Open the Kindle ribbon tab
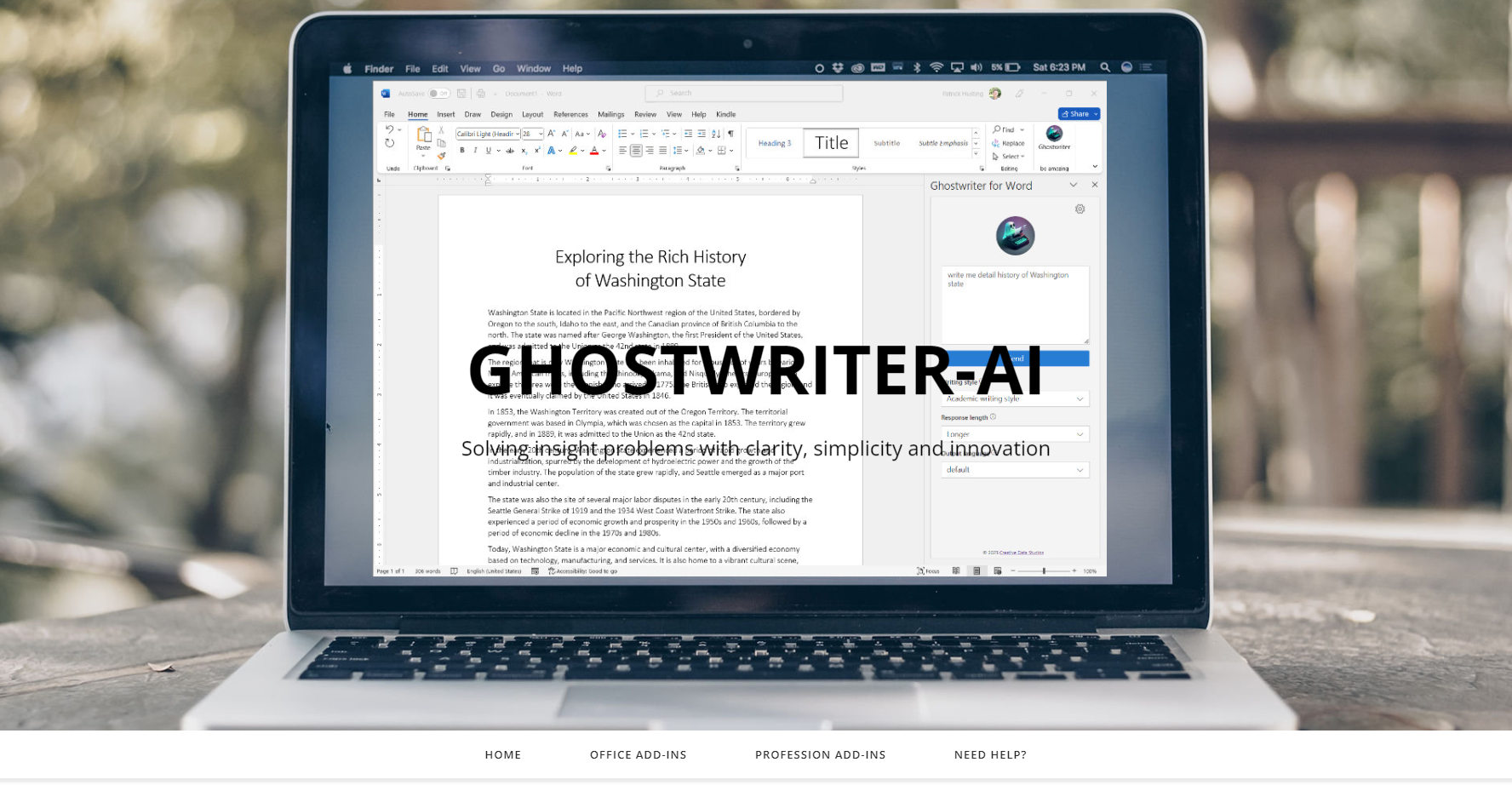The width and height of the screenshot is (1512, 785). pos(725,114)
